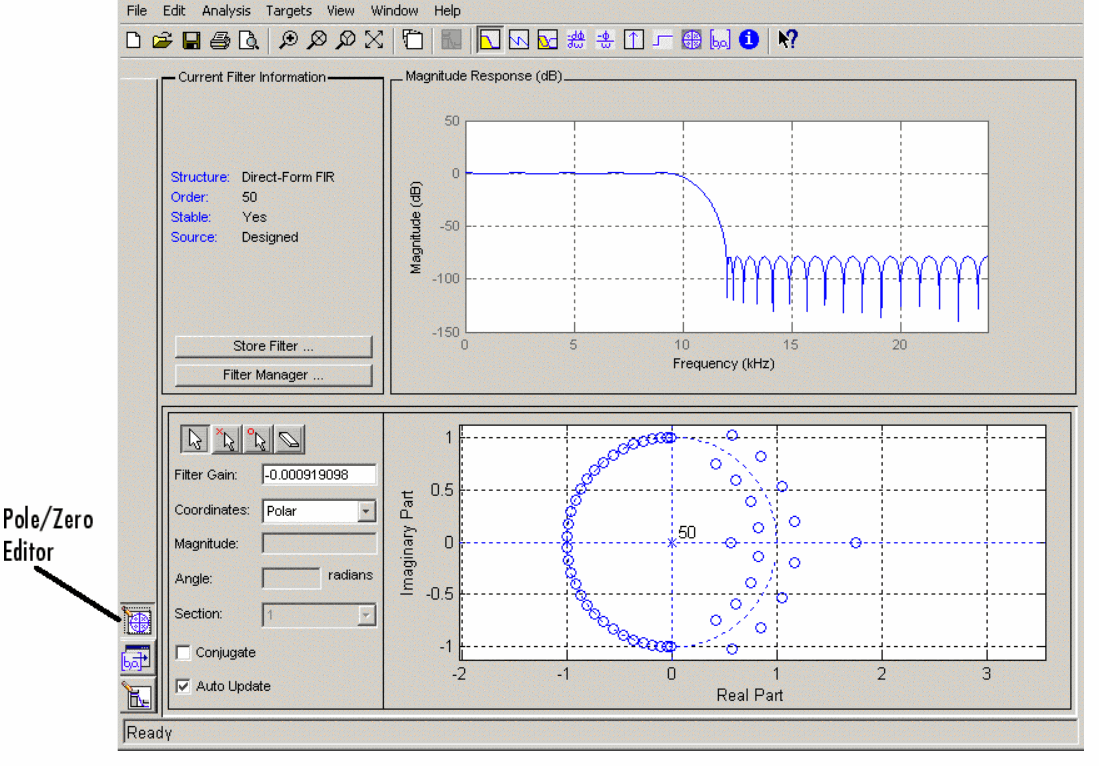Select the Add Pole tool
This screenshot has width=1099, height=766.
point(228,439)
